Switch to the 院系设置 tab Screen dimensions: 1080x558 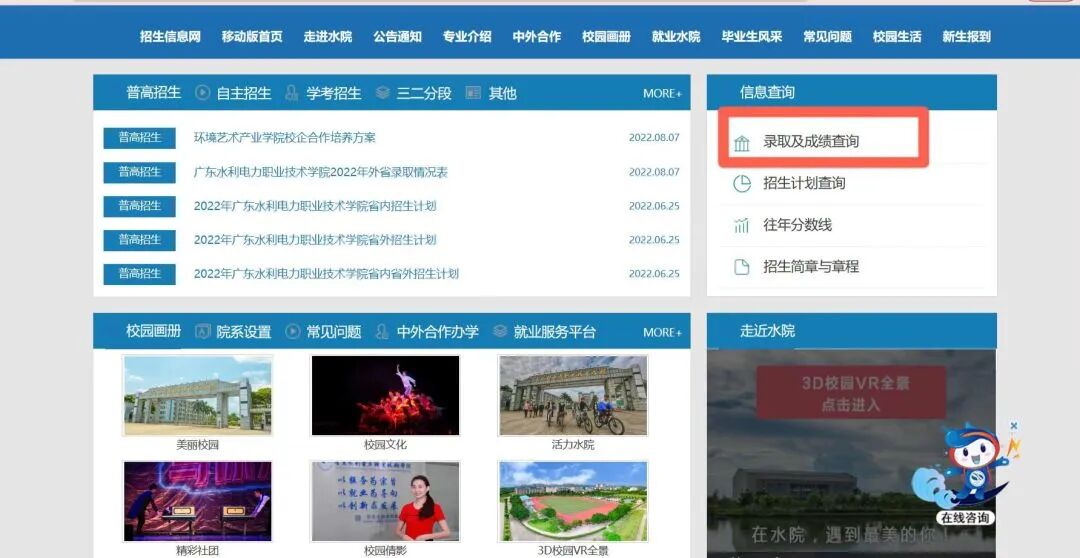coord(244,332)
